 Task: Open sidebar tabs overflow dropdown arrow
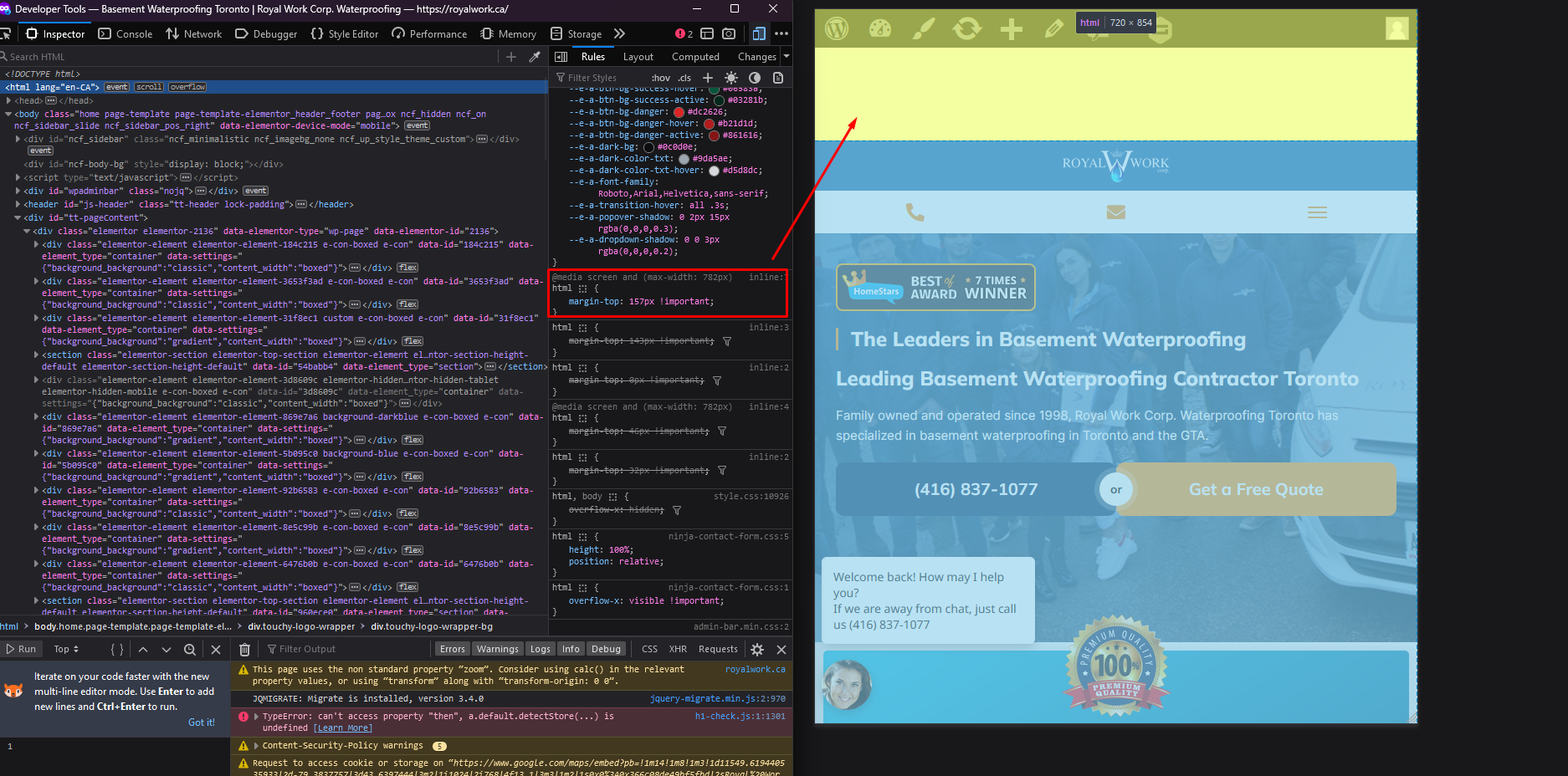click(x=786, y=57)
